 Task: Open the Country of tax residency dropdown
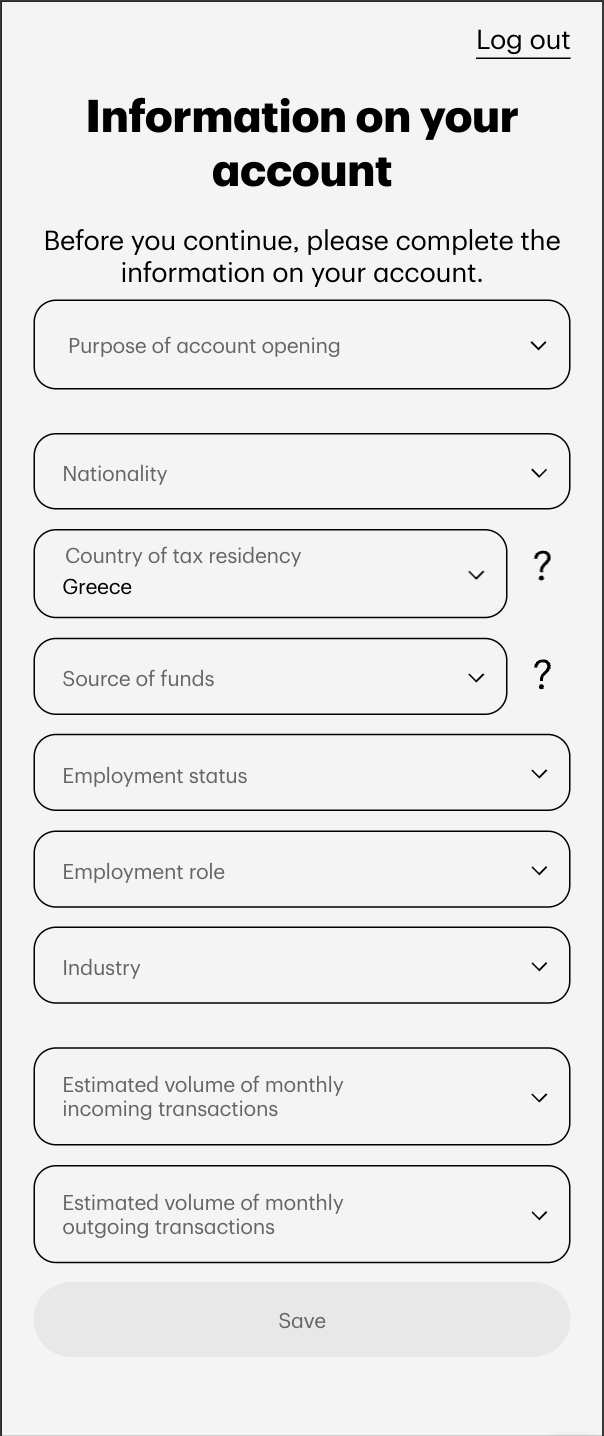(x=270, y=573)
